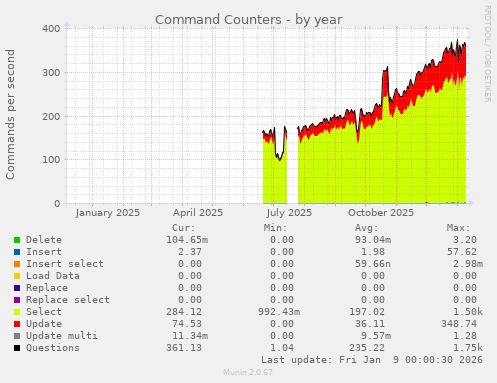Click the 'Munin 2.0.67' footer text

click(x=248, y=372)
